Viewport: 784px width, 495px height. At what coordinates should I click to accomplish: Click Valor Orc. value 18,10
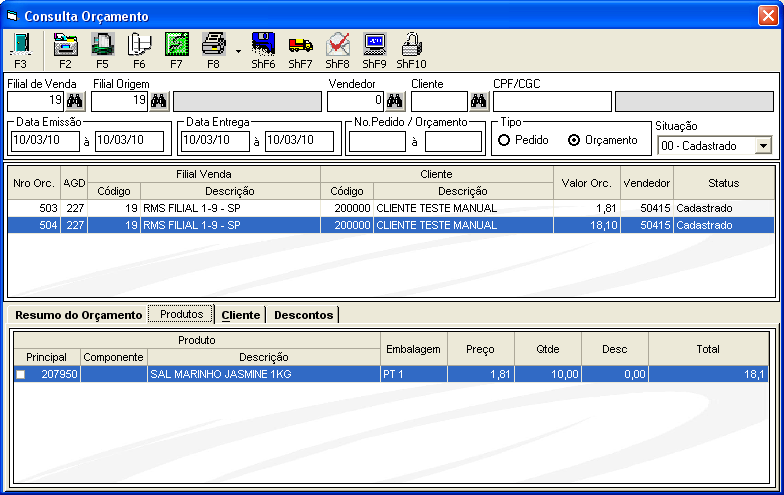coord(588,225)
